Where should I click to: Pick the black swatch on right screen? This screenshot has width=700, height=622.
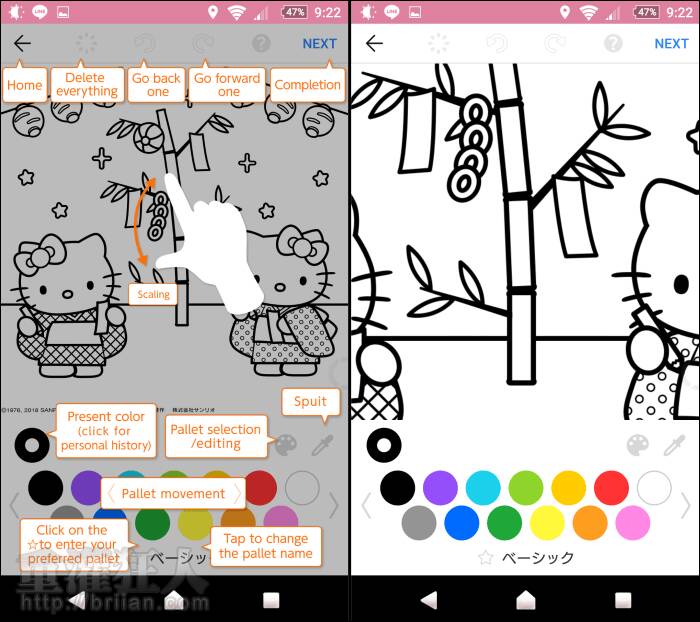click(x=397, y=488)
